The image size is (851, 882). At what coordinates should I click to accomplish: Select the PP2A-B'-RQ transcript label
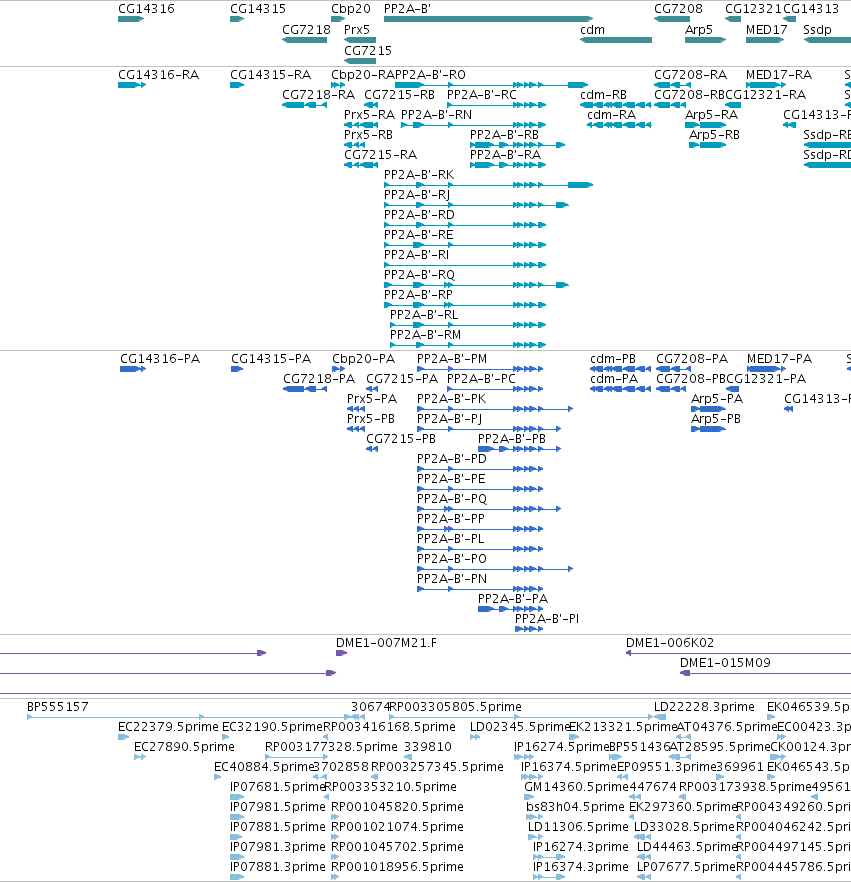pyautogui.click(x=420, y=275)
